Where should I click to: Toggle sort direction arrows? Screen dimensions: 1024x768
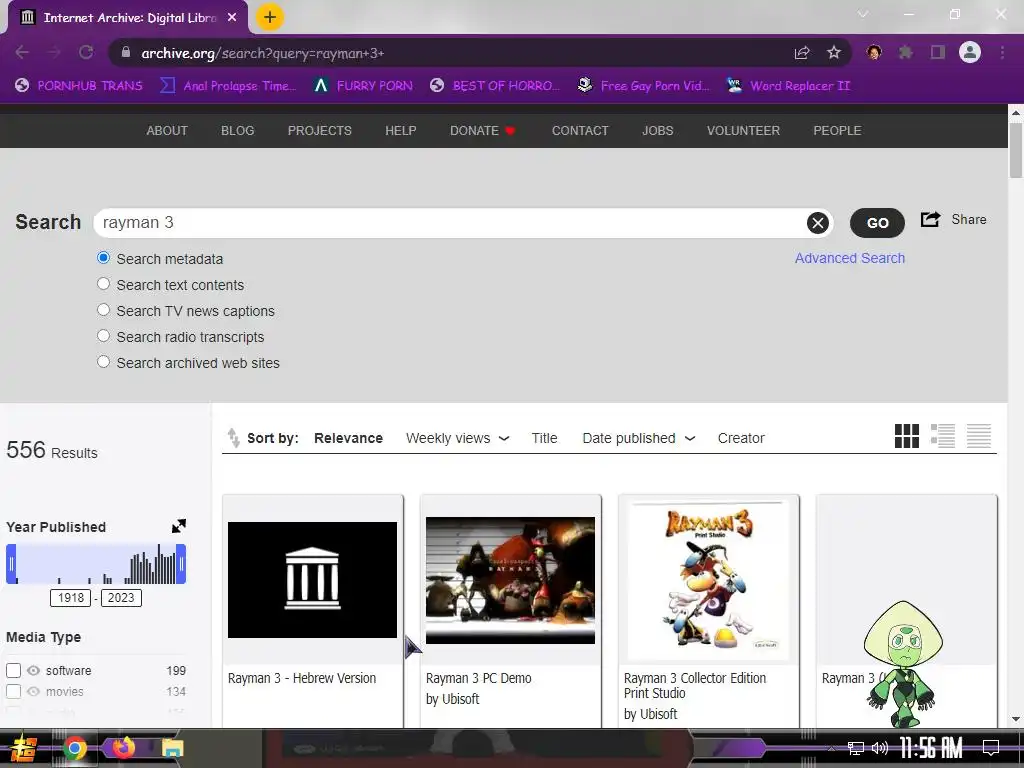coord(233,438)
